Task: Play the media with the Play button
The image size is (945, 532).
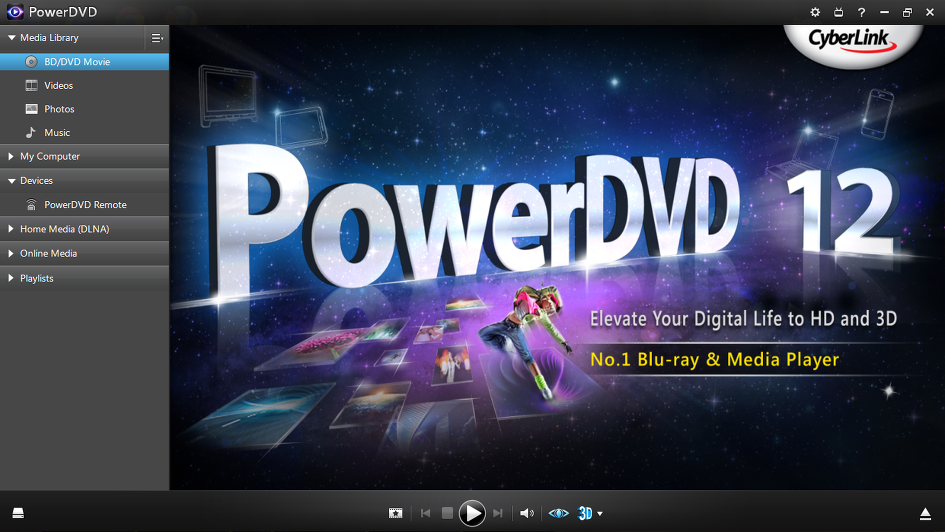Action: coord(472,513)
